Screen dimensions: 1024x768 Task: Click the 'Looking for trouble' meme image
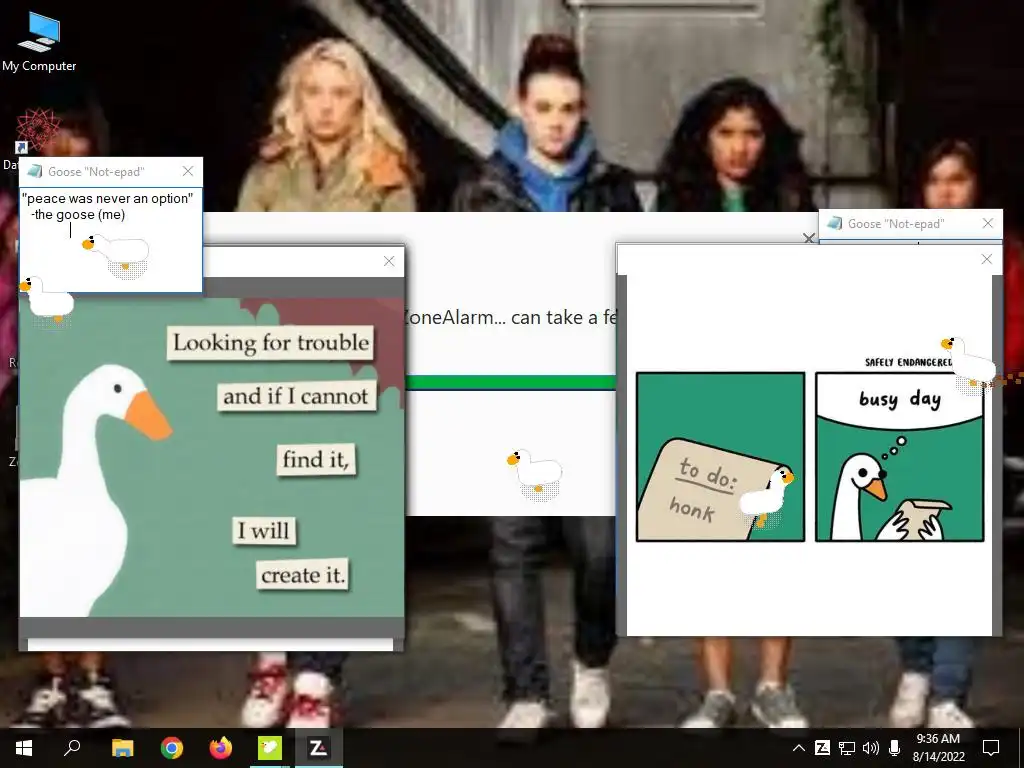(x=212, y=457)
